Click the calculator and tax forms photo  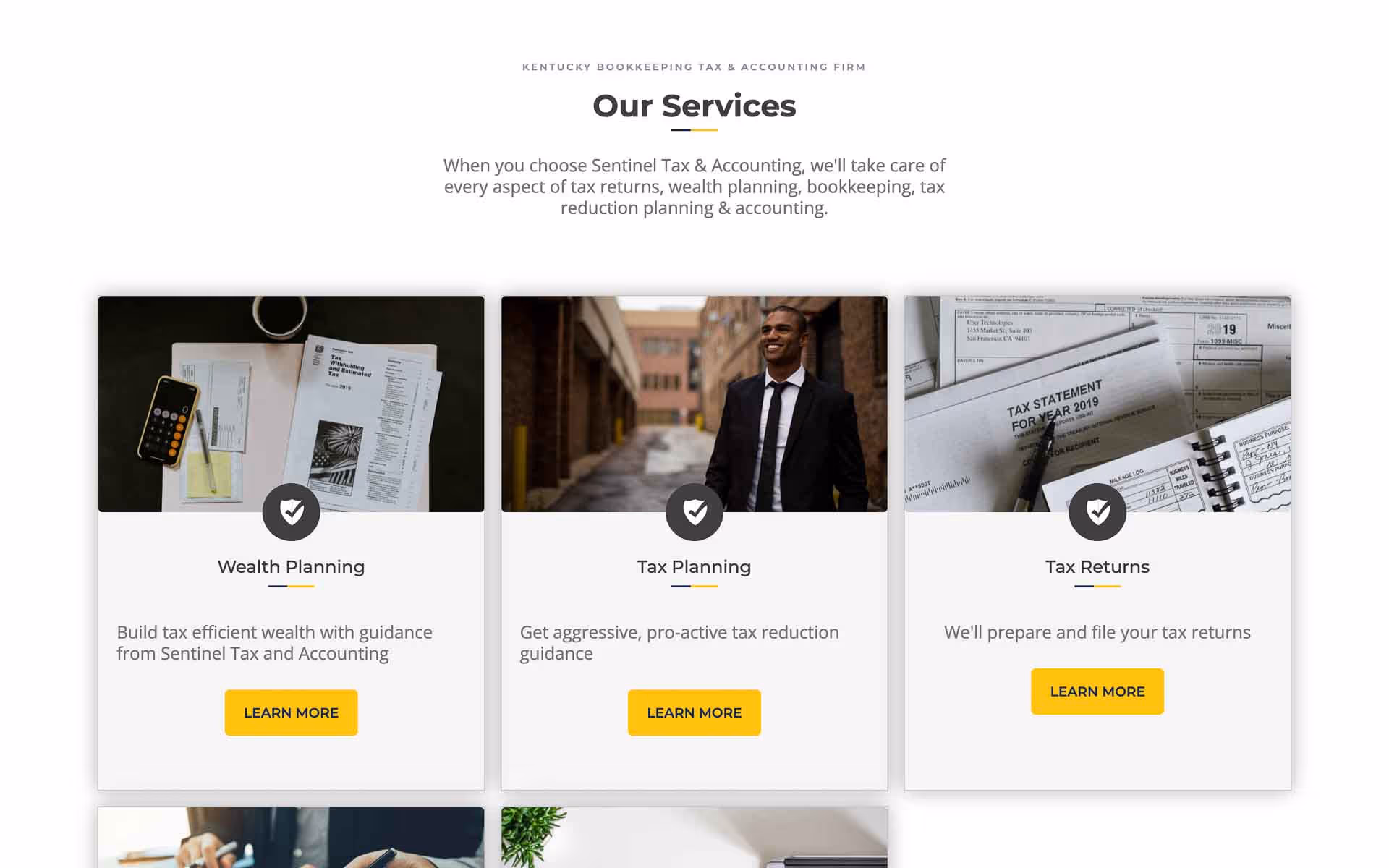(x=291, y=404)
